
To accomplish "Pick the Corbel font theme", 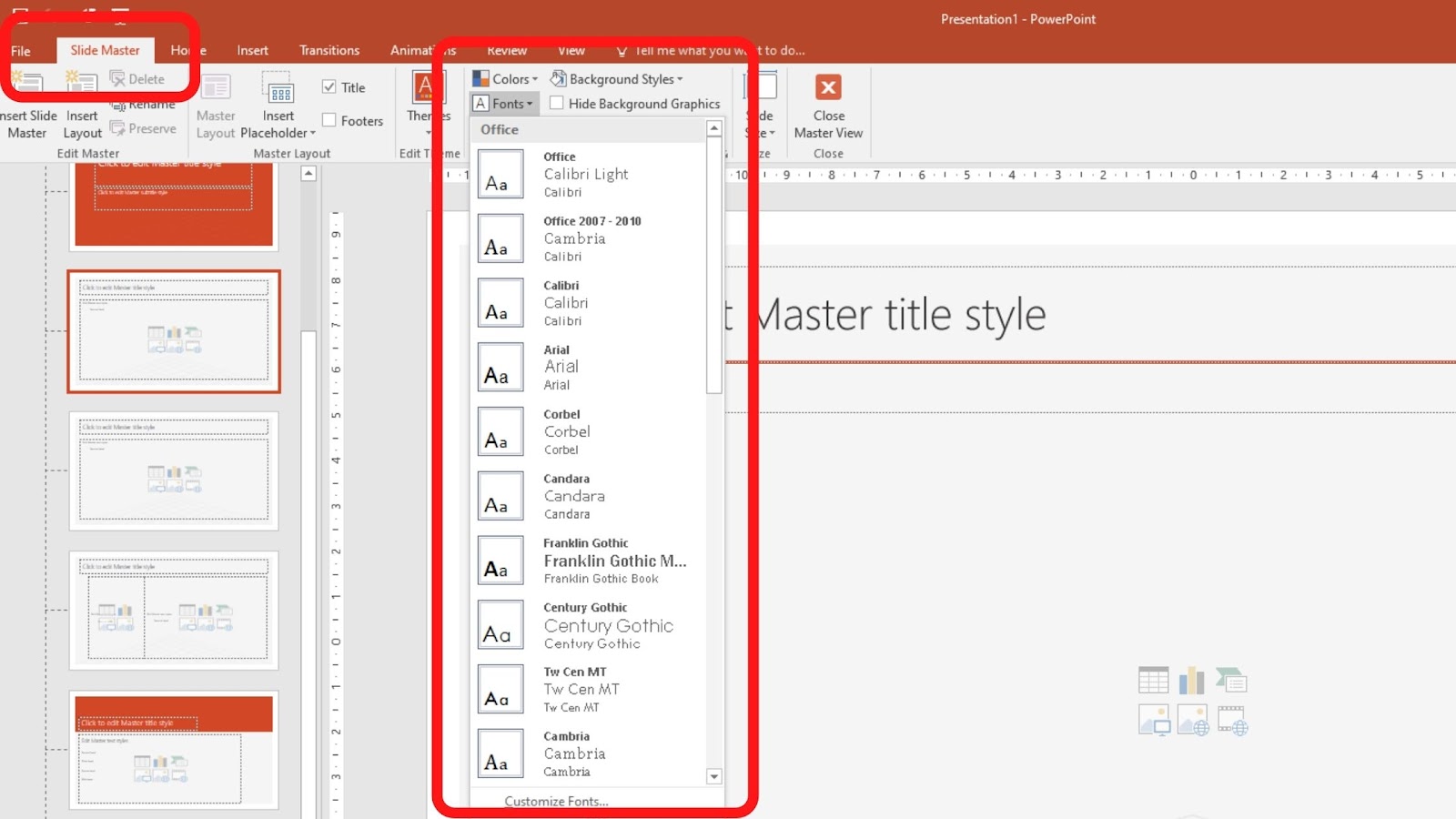I will click(x=590, y=431).
